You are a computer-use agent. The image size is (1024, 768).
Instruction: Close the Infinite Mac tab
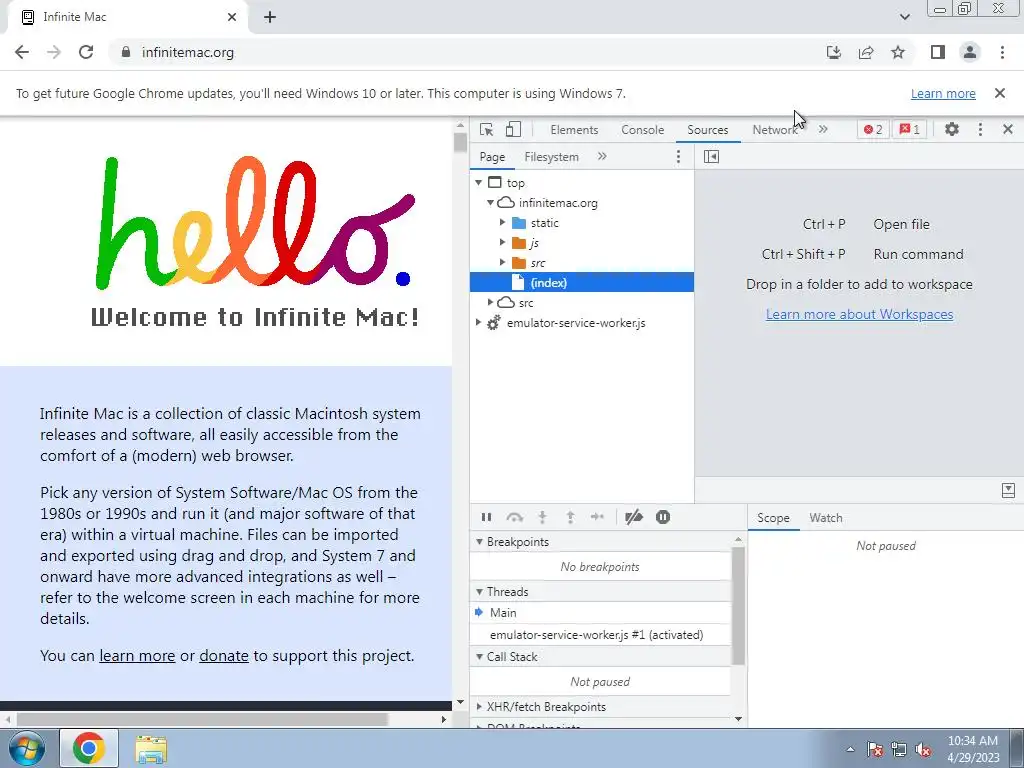click(232, 17)
